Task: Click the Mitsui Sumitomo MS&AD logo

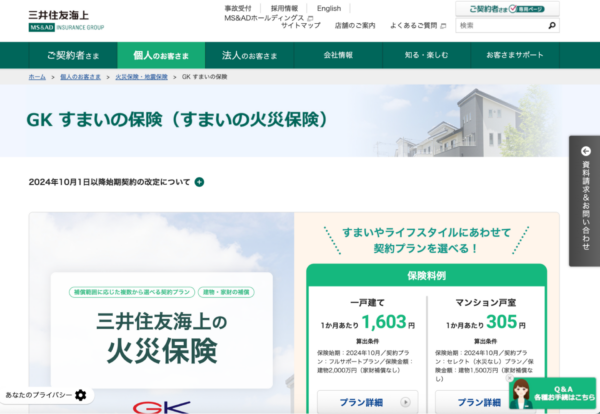Action: [66, 21]
